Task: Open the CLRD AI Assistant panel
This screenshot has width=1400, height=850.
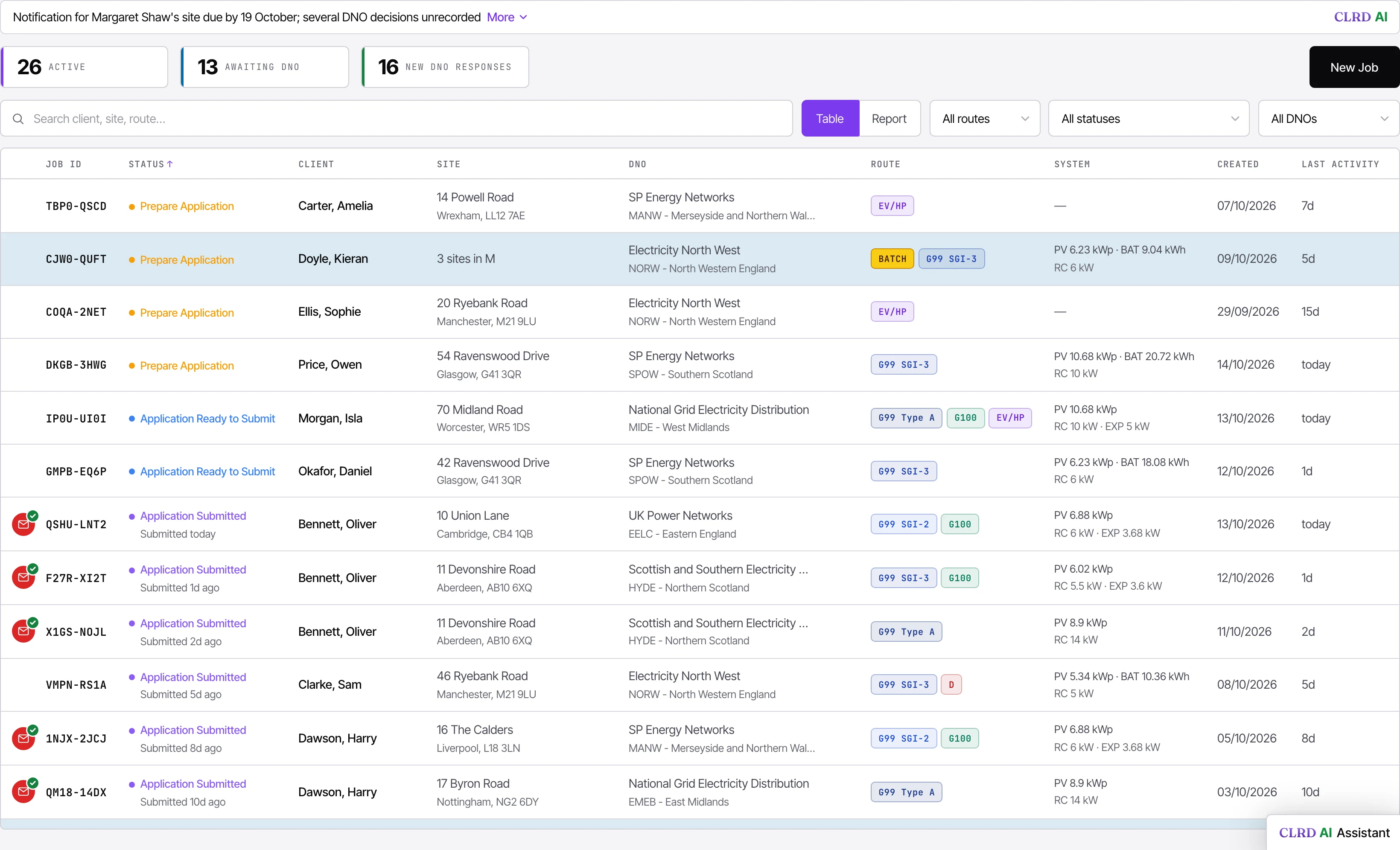Action: (x=1333, y=833)
